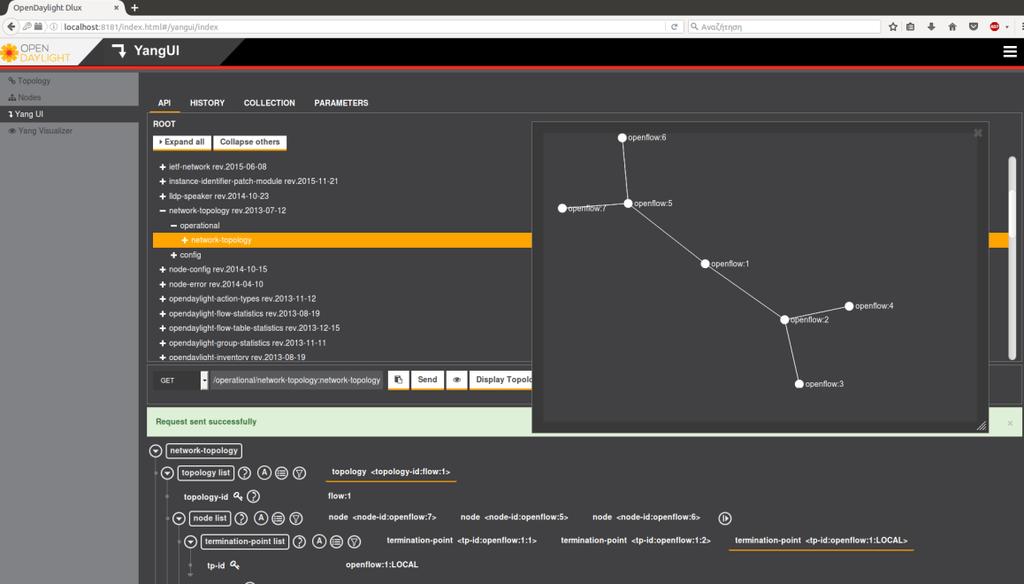Click the vertical scrollbar right of popup
1024x584 pixels.
click(x=1012, y=257)
